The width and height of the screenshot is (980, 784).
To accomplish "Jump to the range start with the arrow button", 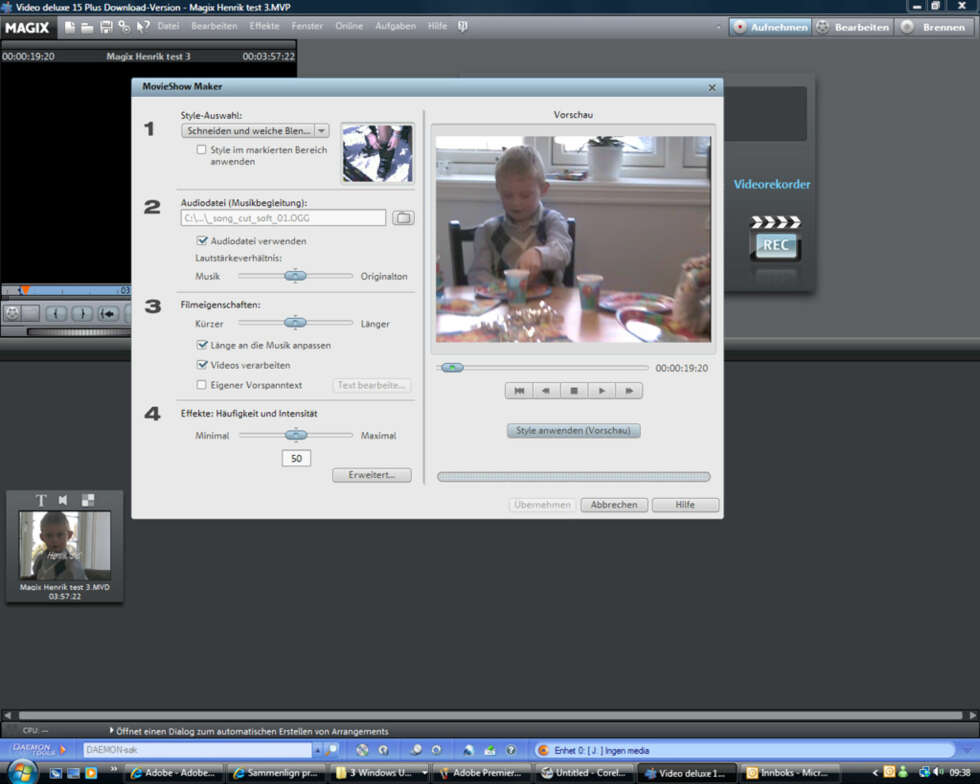I will 108,313.
